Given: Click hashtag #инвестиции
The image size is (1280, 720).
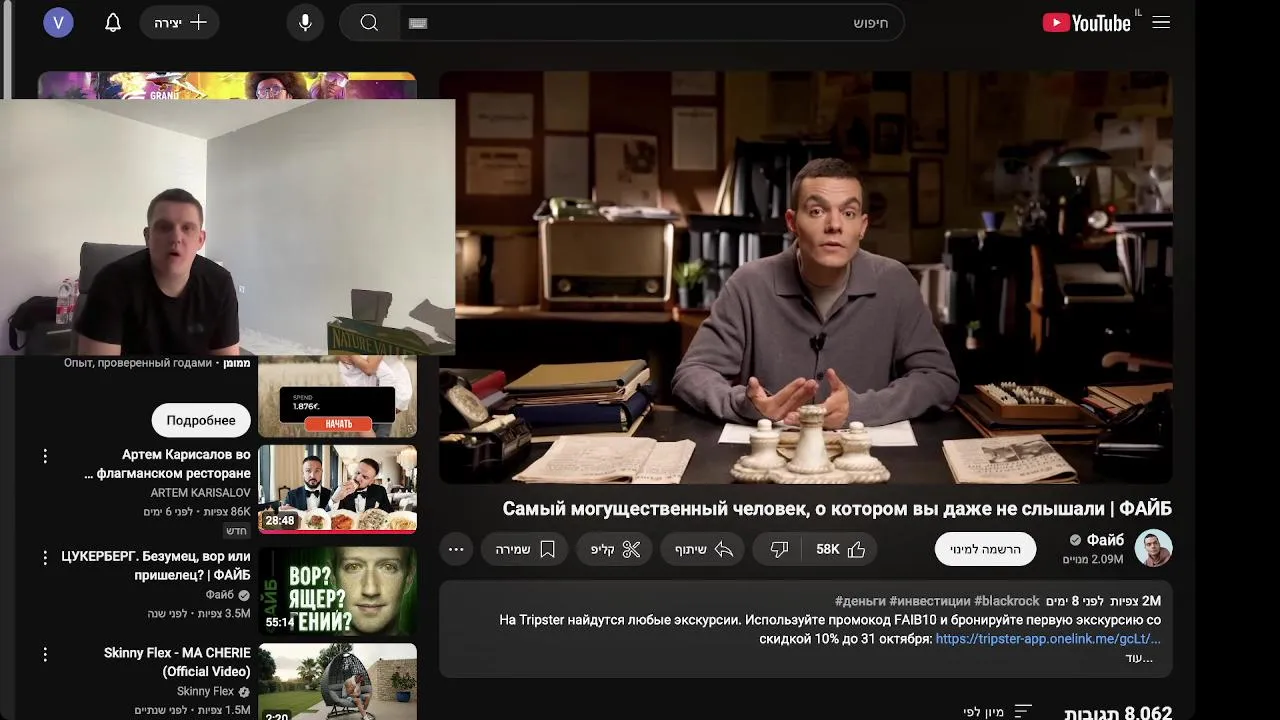Looking at the screenshot, I should point(929,601).
